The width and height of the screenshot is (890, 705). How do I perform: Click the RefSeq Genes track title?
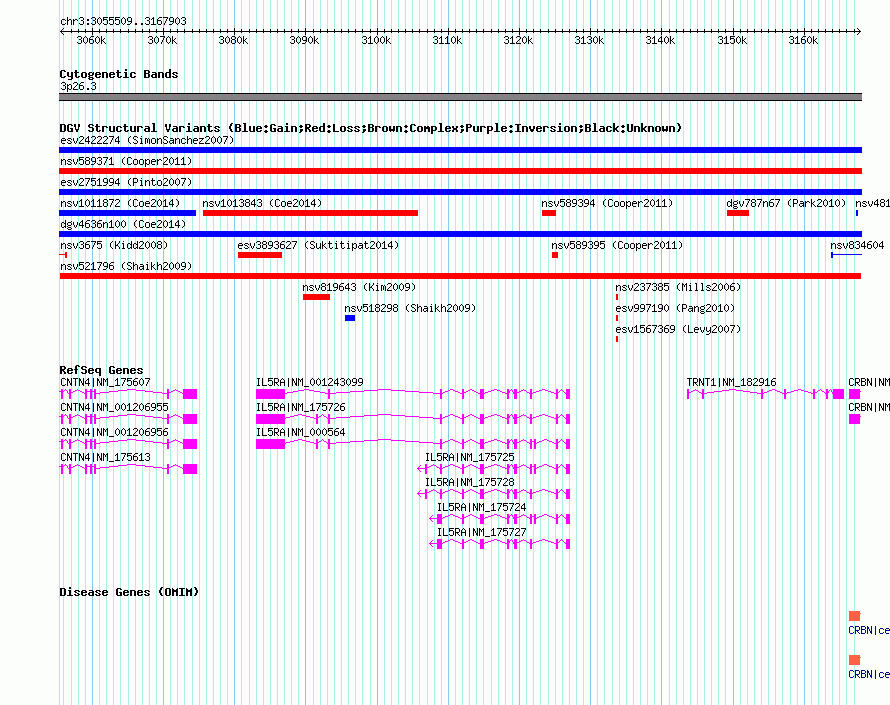click(101, 370)
